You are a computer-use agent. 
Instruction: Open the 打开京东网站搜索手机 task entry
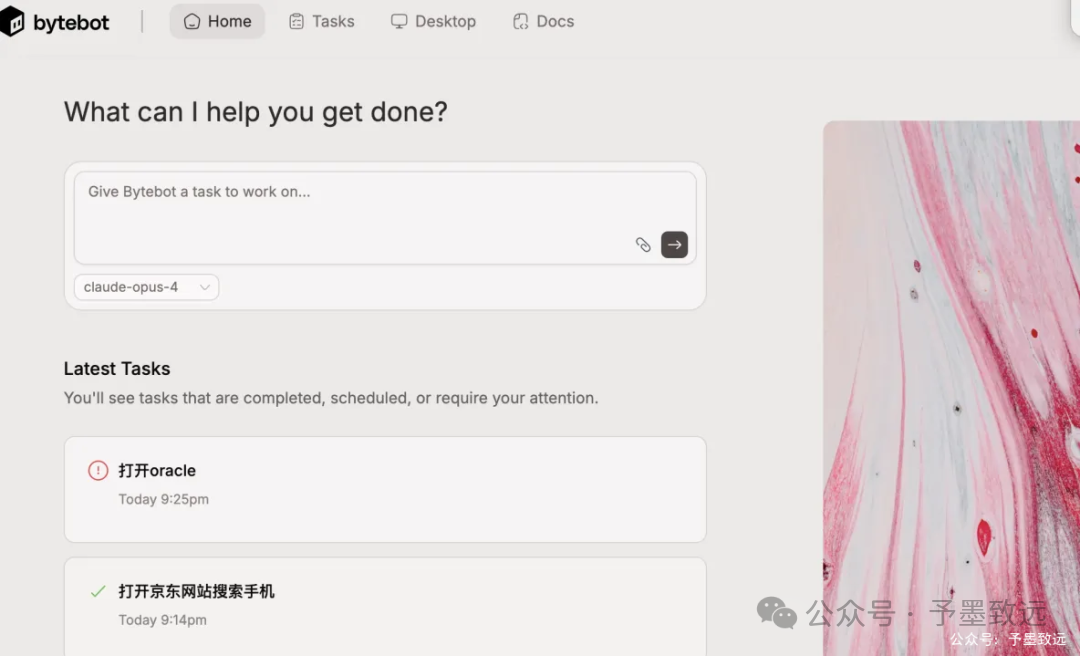point(385,600)
